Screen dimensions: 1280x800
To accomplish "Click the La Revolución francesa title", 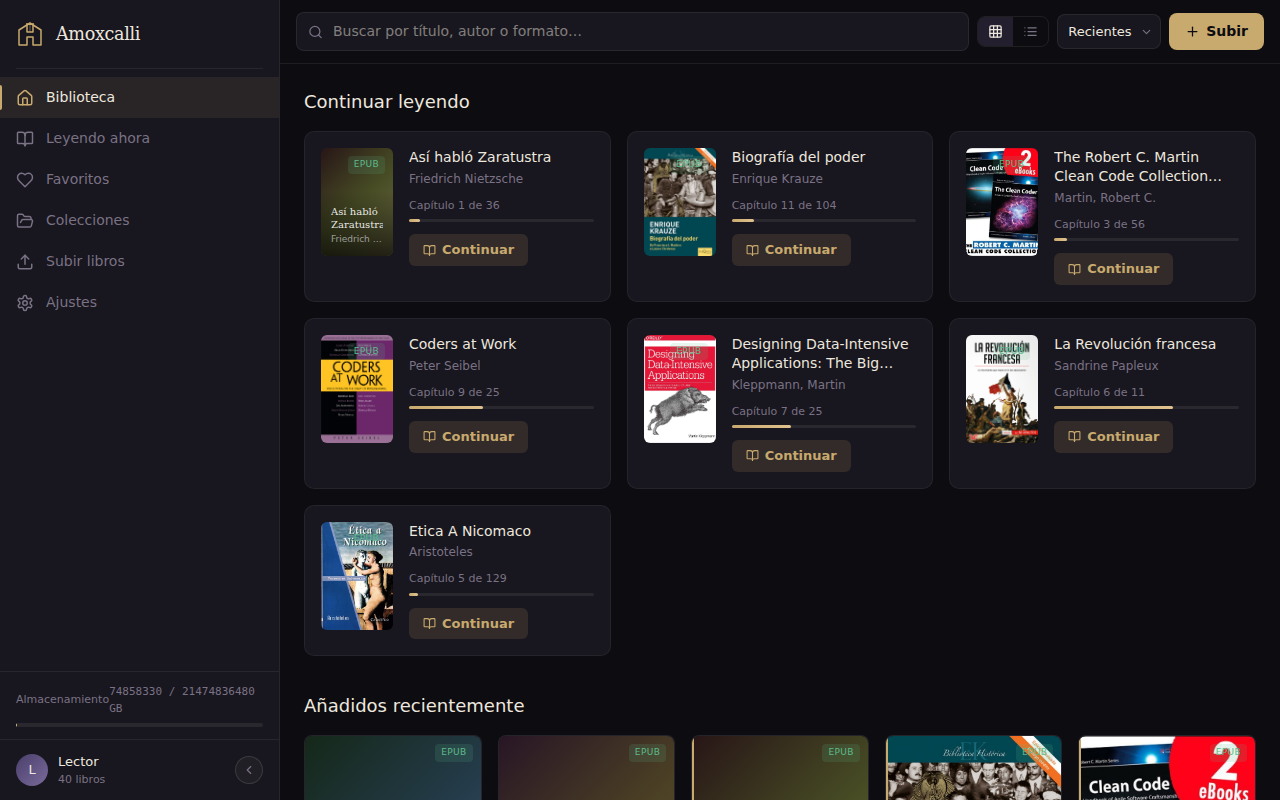I will click(x=1135, y=344).
